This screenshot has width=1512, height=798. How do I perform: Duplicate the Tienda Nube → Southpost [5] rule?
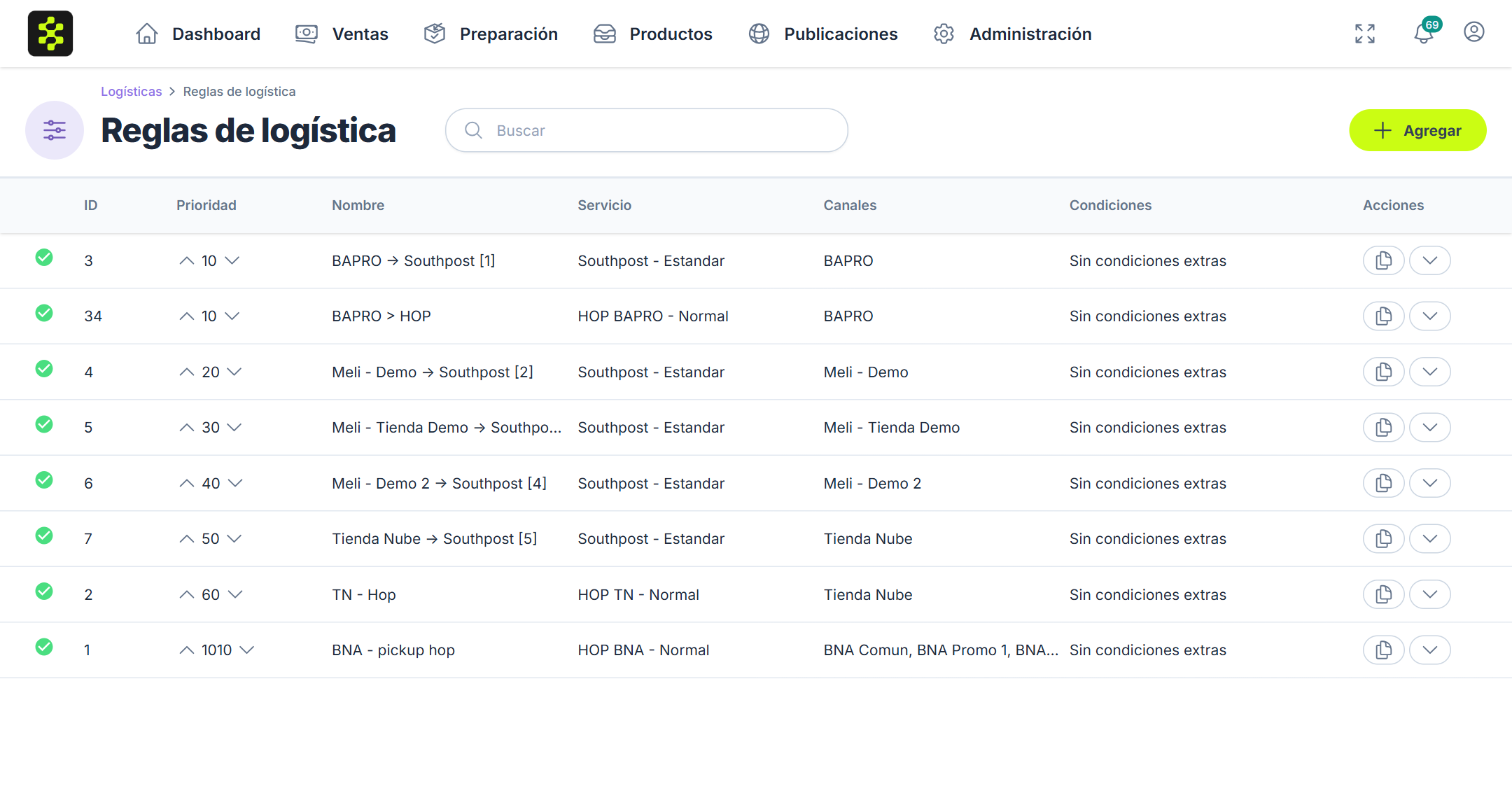(x=1383, y=538)
